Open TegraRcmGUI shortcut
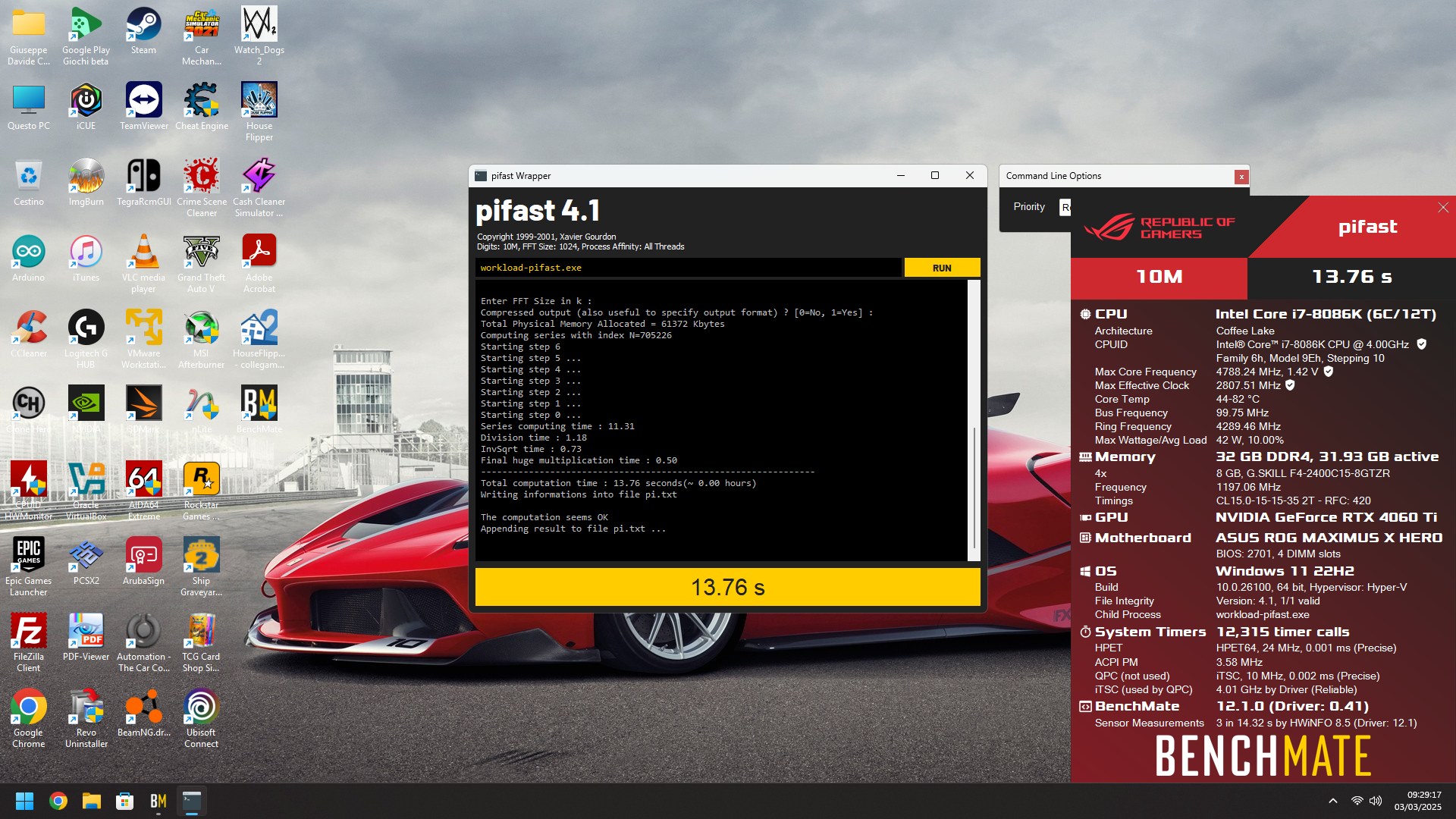 click(x=143, y=183)
